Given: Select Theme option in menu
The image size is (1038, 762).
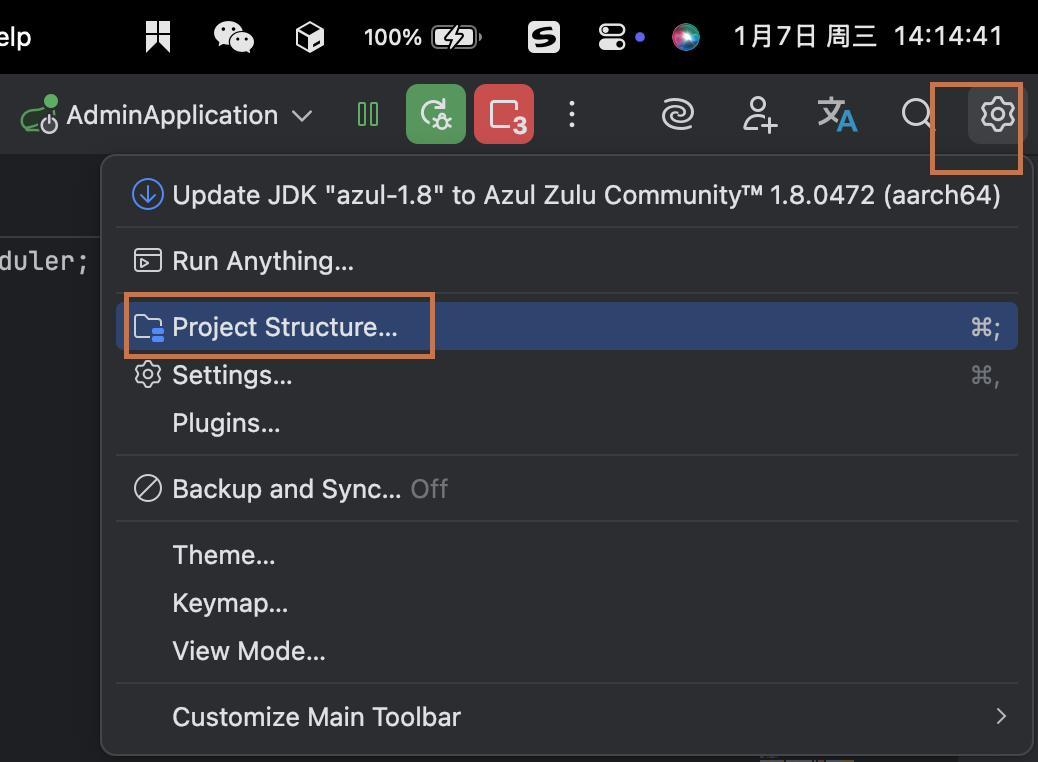Looking at the screenshot, I should (x=224, y=555).
